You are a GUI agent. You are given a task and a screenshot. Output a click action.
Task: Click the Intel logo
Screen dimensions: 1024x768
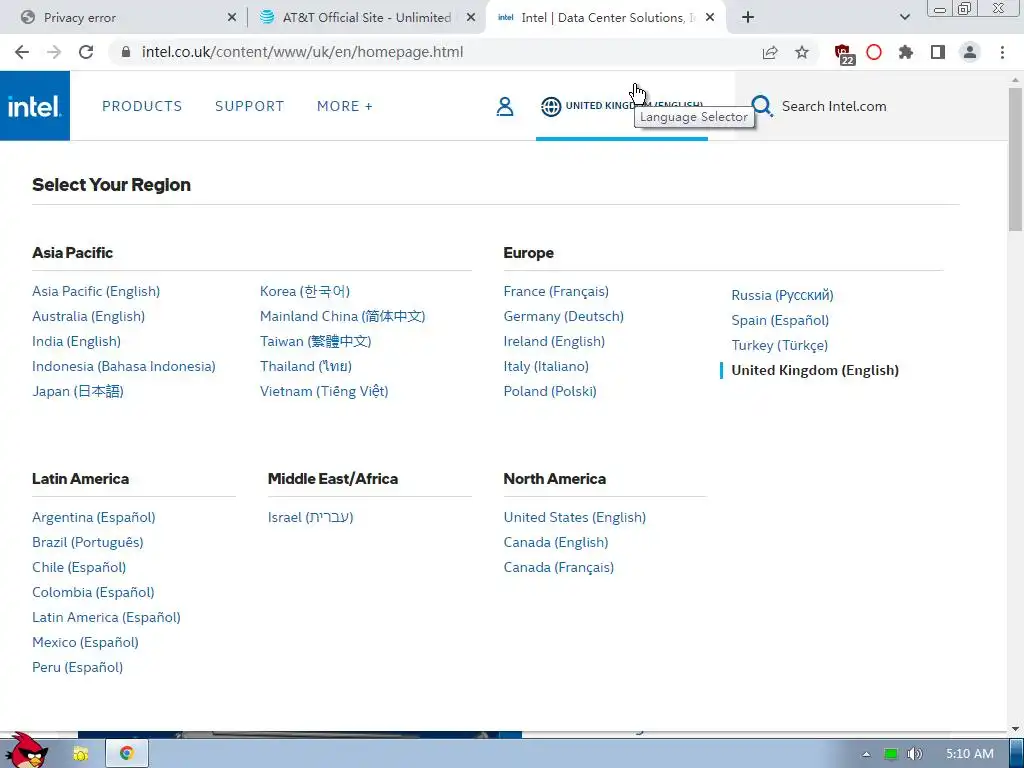(35, 106)
